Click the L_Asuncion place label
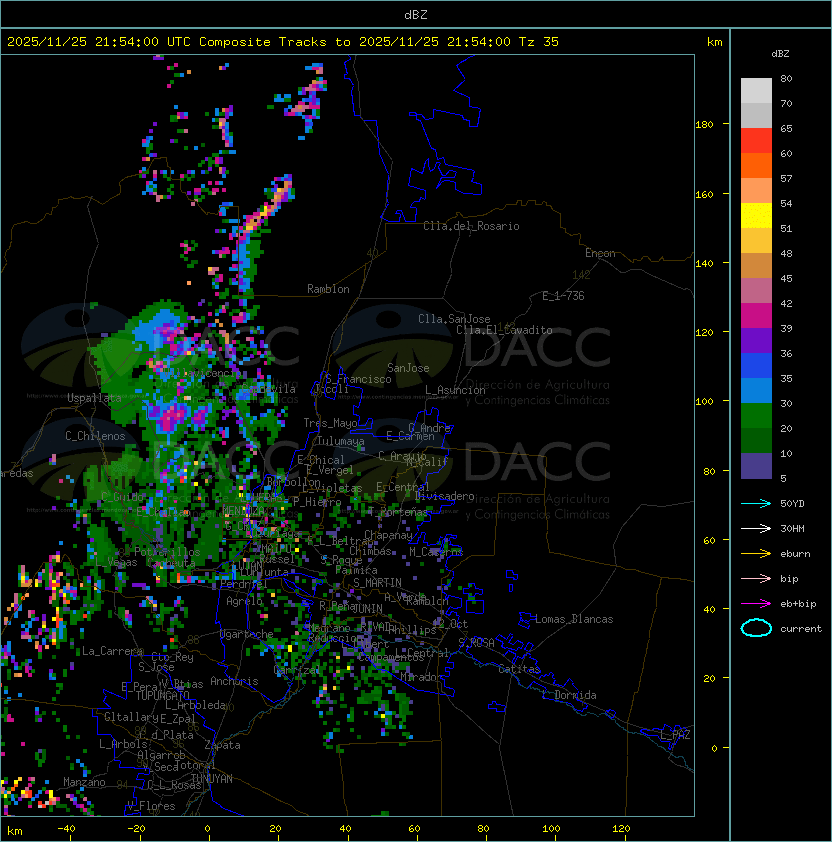Viewport: 832px width, 842px height. pyautogui.click(x=455, y=390)
